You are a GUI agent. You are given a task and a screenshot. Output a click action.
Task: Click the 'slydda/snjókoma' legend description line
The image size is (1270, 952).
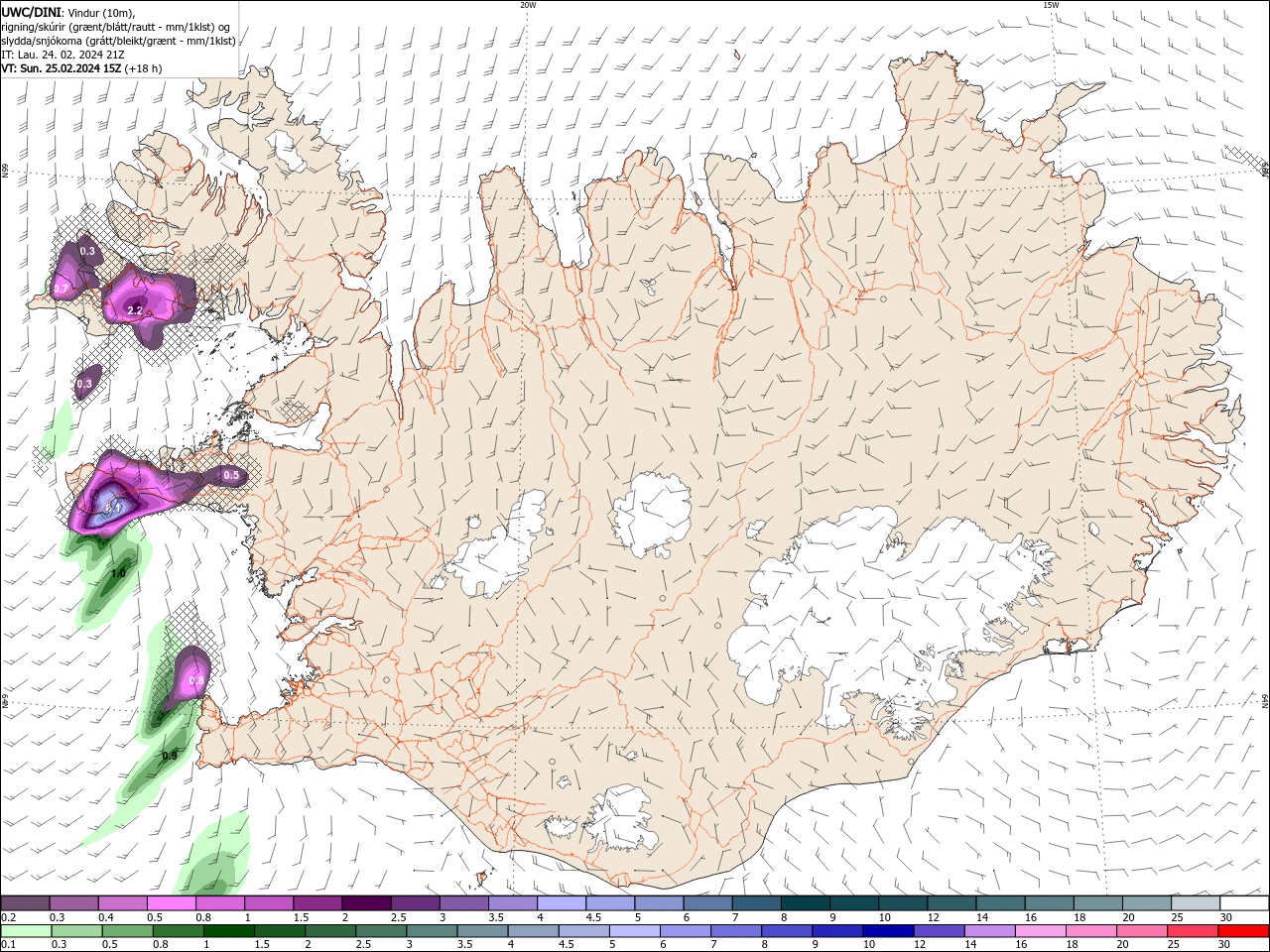[x=118, y=41]
